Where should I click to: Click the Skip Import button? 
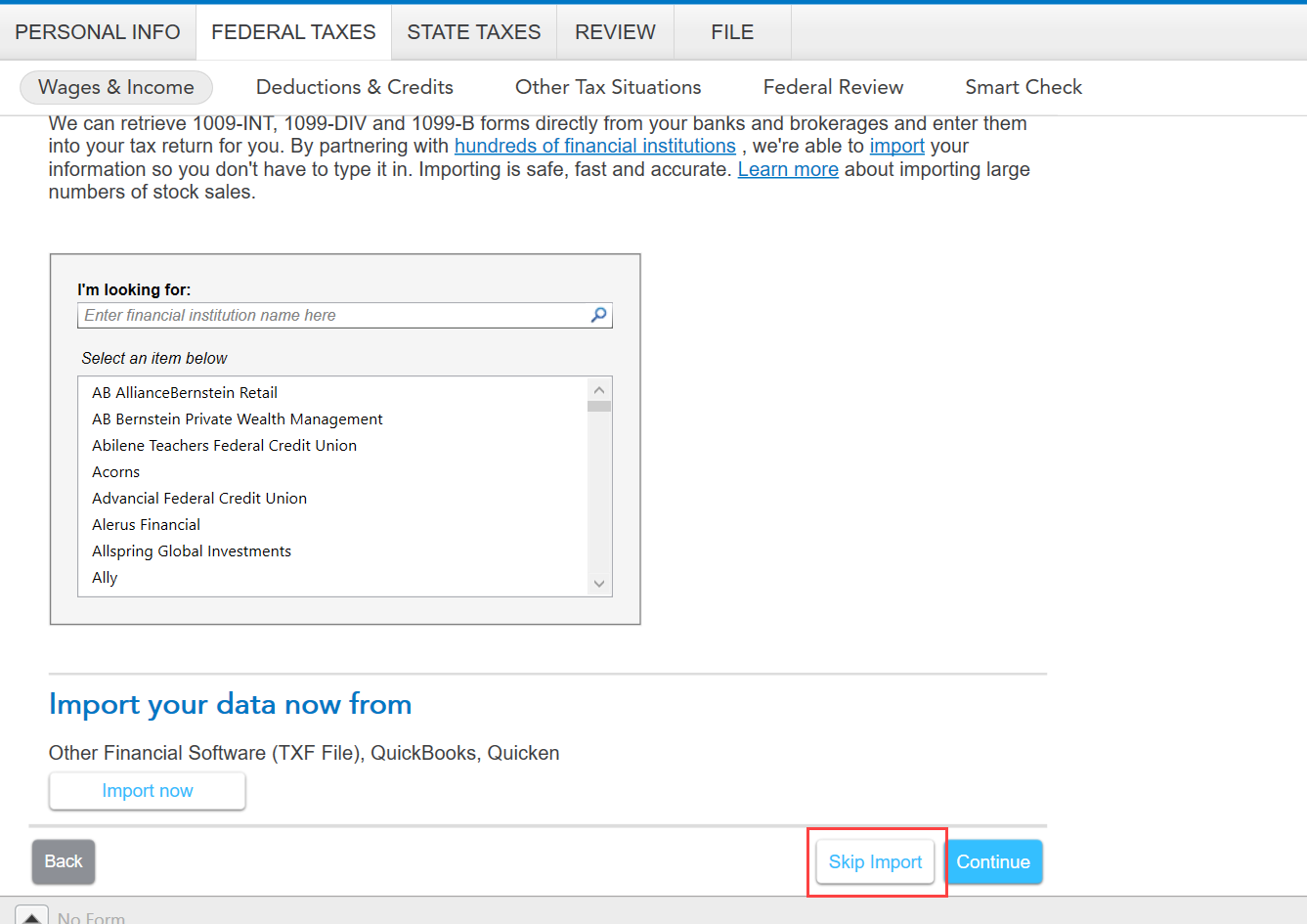click(876, 861)
